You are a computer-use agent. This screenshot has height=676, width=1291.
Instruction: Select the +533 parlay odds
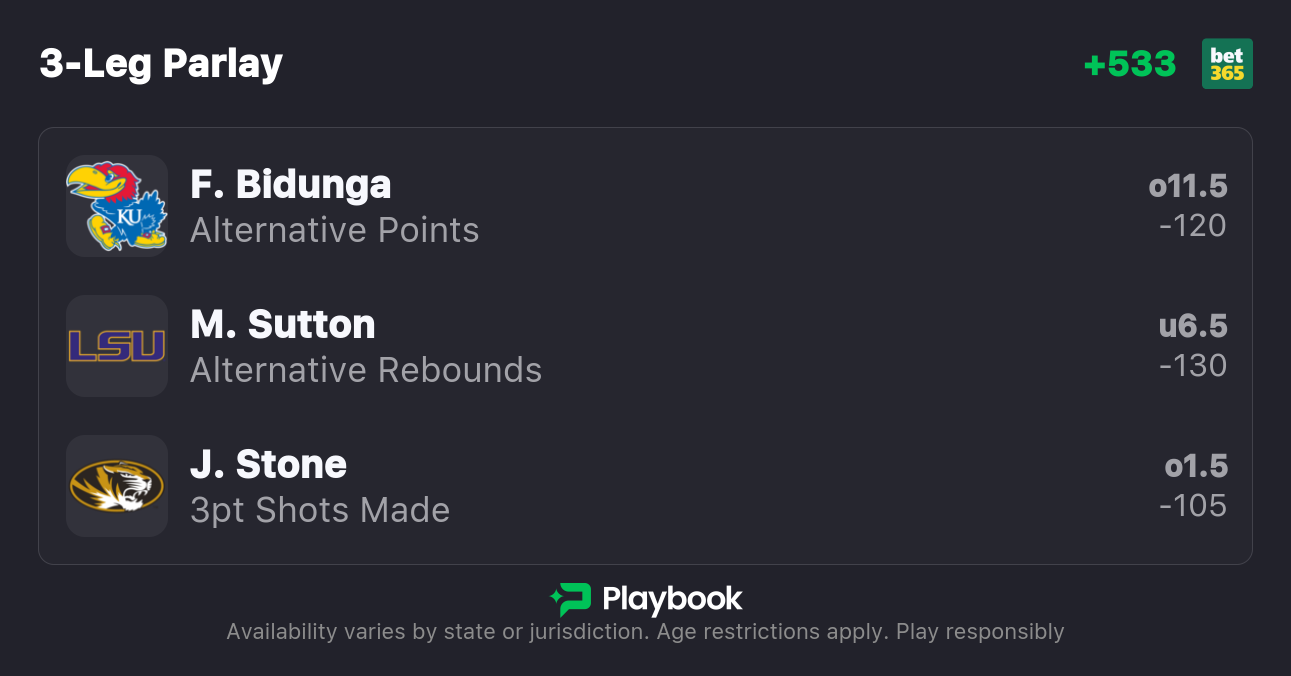tap(1130, 64)
